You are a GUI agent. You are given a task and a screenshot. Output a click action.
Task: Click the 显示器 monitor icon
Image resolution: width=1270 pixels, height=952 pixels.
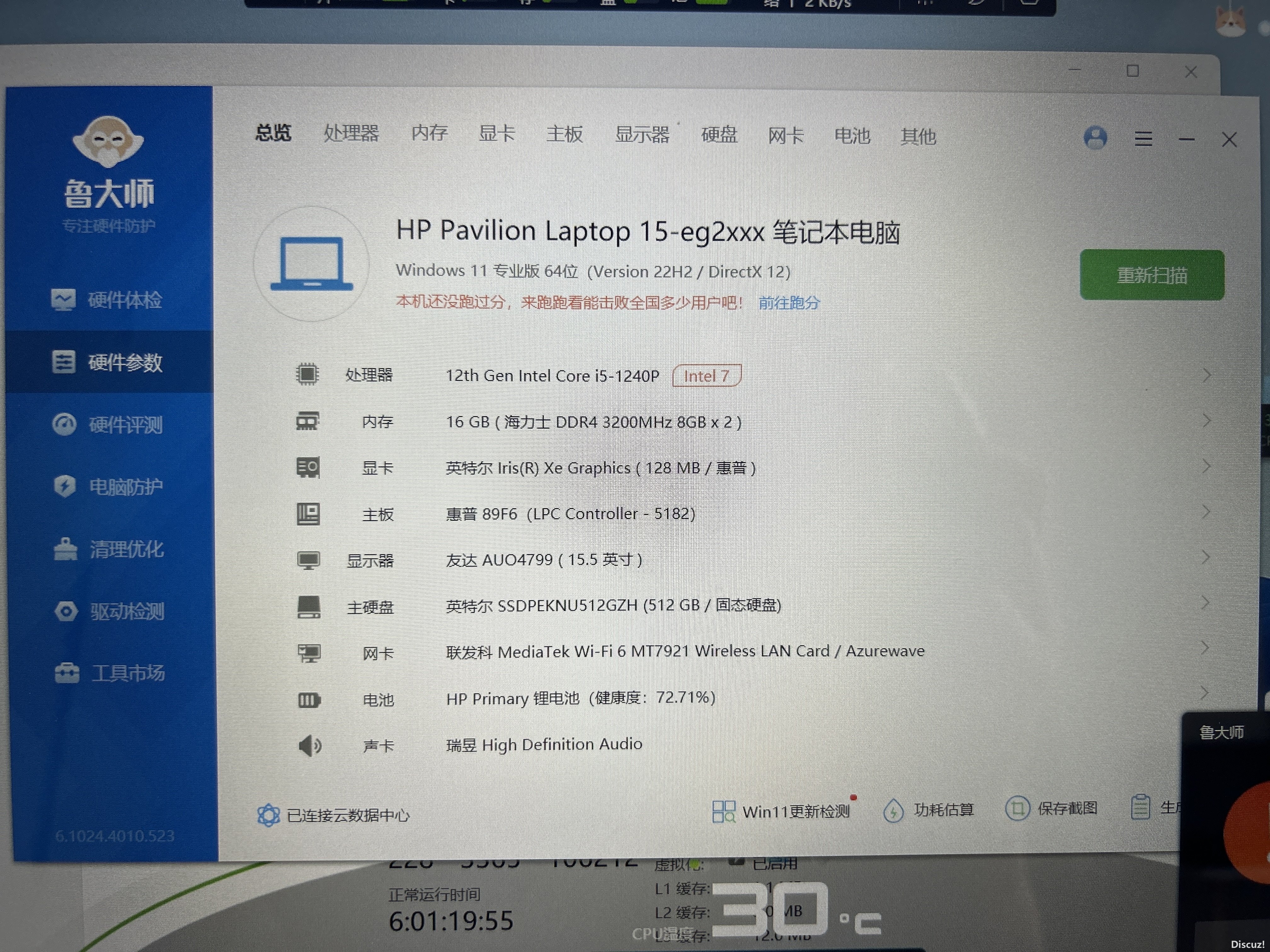point(308,560)
